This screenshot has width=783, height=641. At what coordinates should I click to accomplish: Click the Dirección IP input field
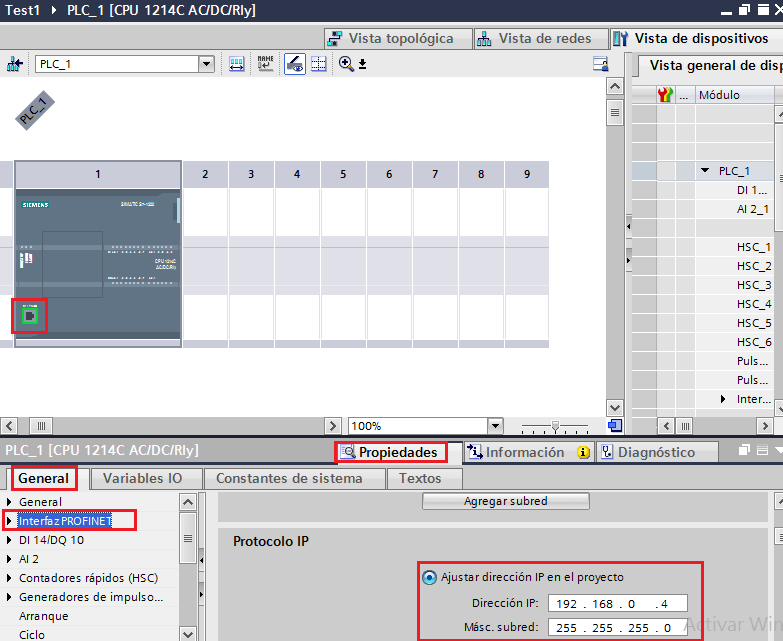pos(618,604)
